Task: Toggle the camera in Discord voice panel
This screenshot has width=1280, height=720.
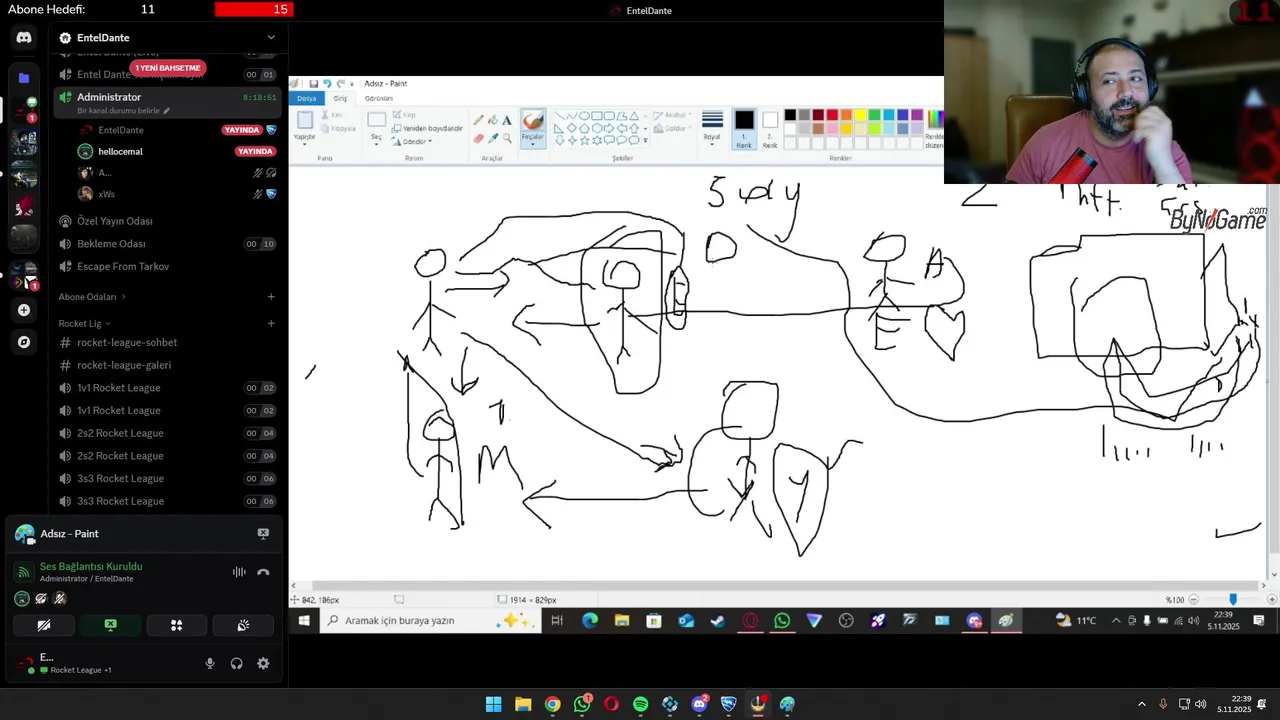Action: click(44, 625)
